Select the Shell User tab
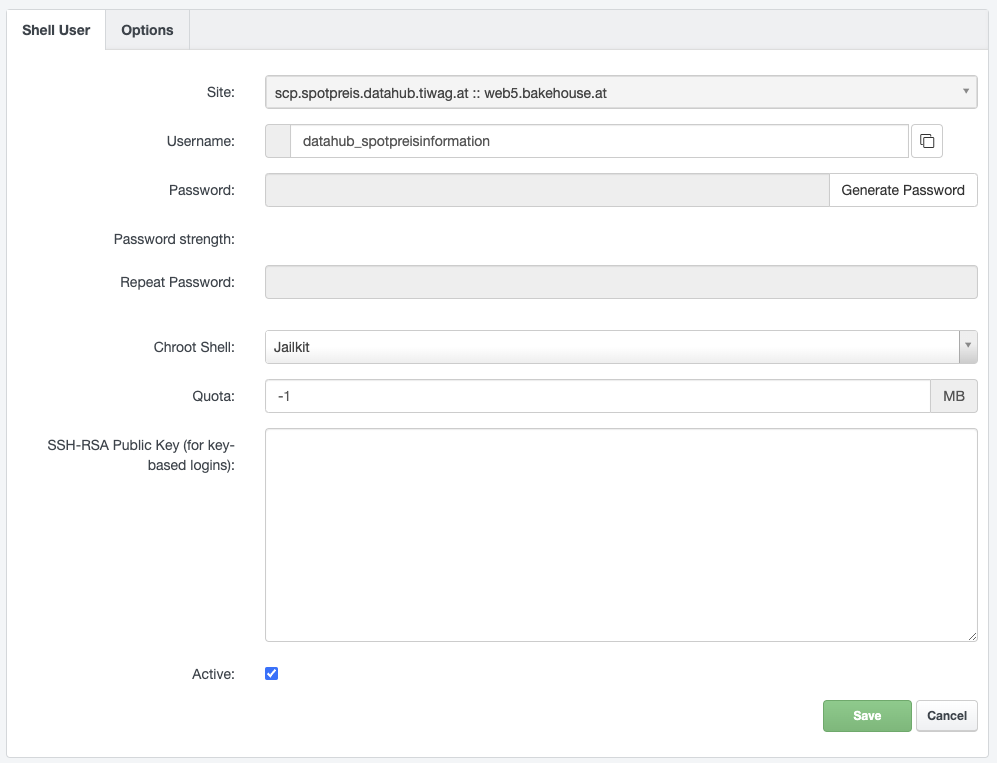This screenshot has width=997, height=763. pos(56,30)
